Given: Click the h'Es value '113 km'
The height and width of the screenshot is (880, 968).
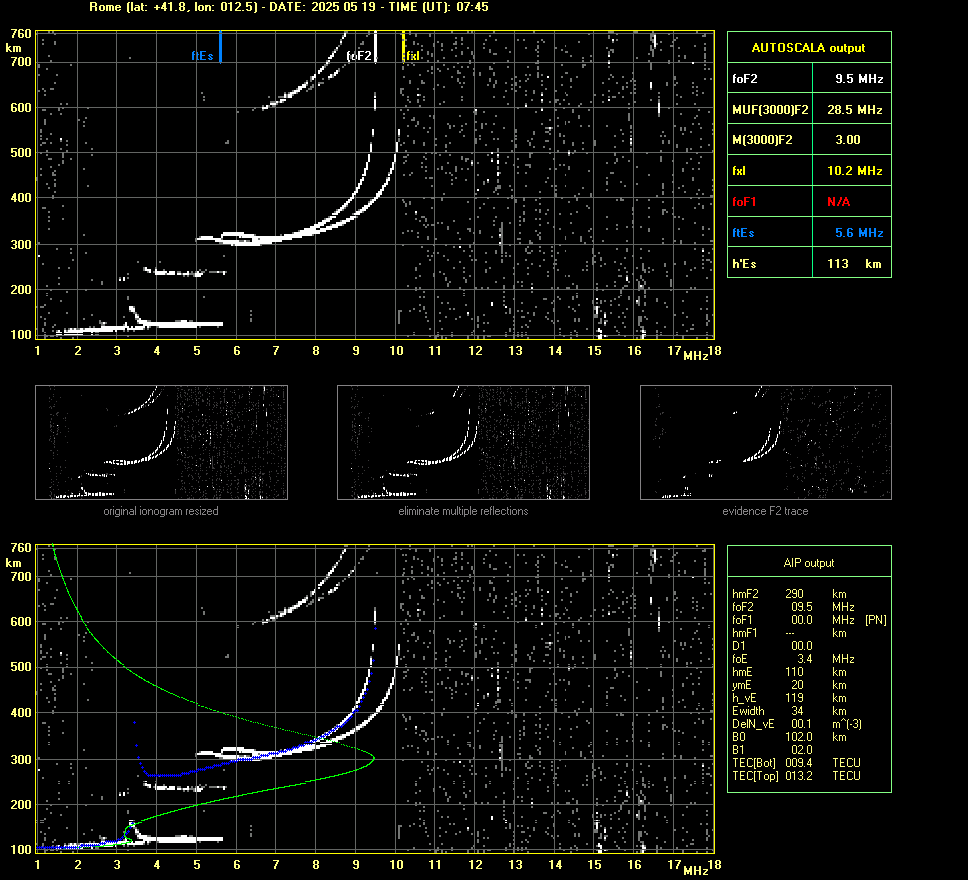Looking at the screenshot, I should (x=854, y=264).
